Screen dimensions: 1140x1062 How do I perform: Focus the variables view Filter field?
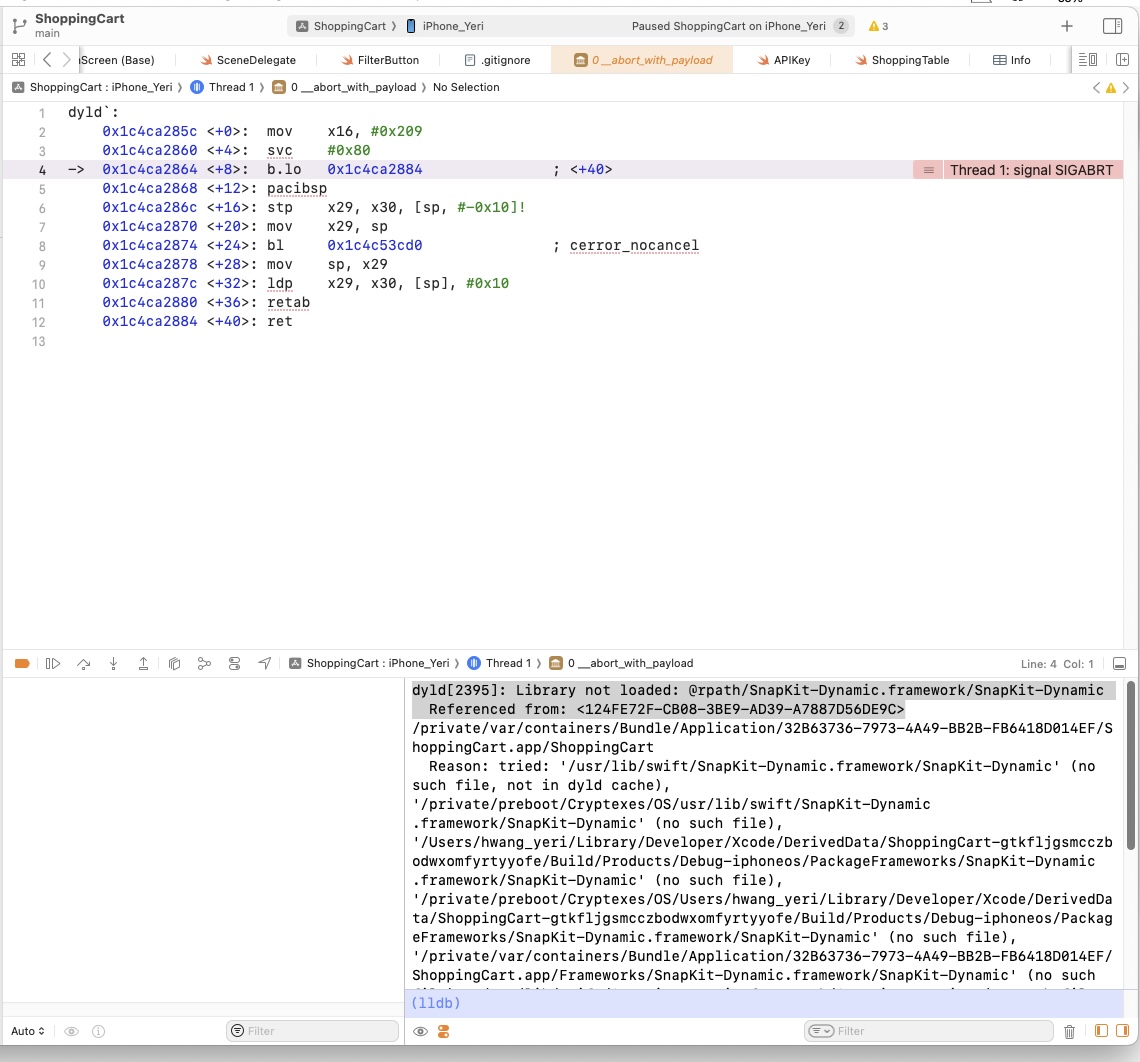coord(313,1031)
